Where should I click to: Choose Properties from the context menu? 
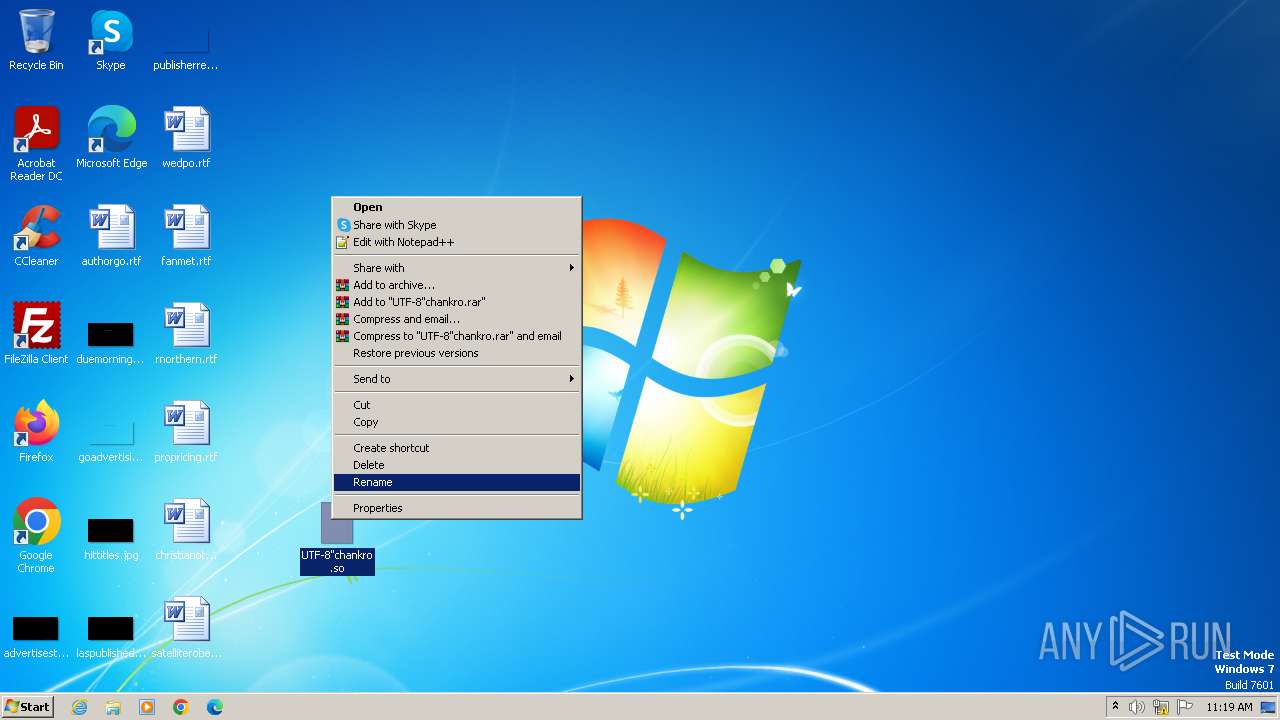456,508
